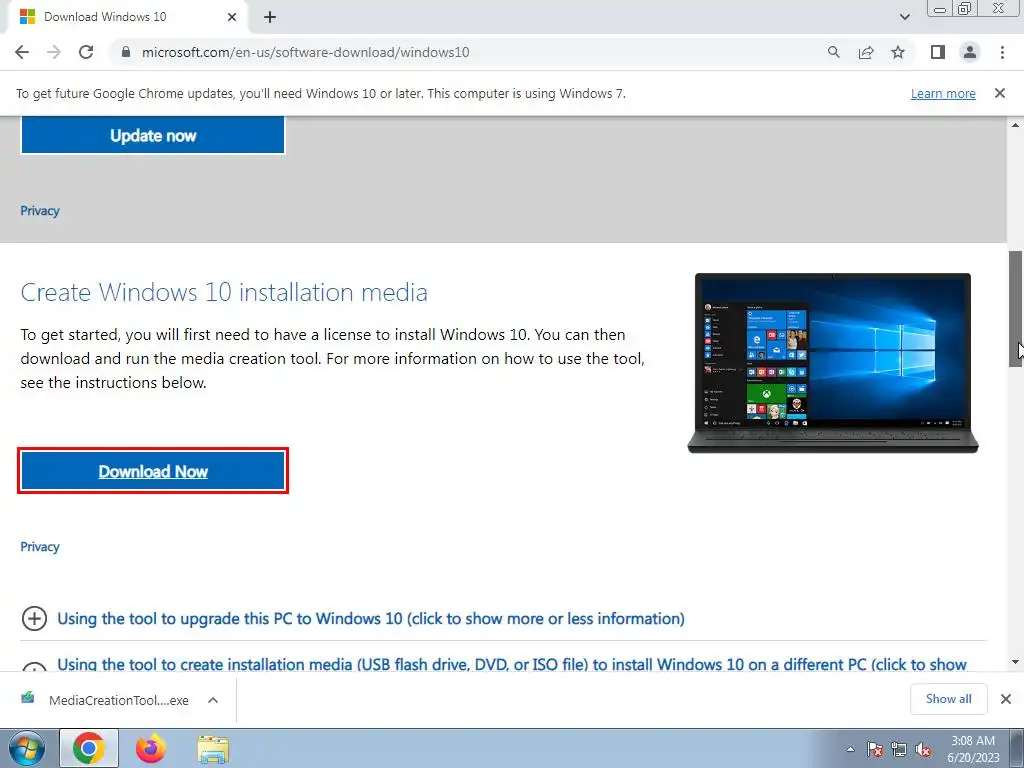Click the padlock site info icon
Image resolution: width=1024 pixels, height=768 pixels.
point(126,52)
